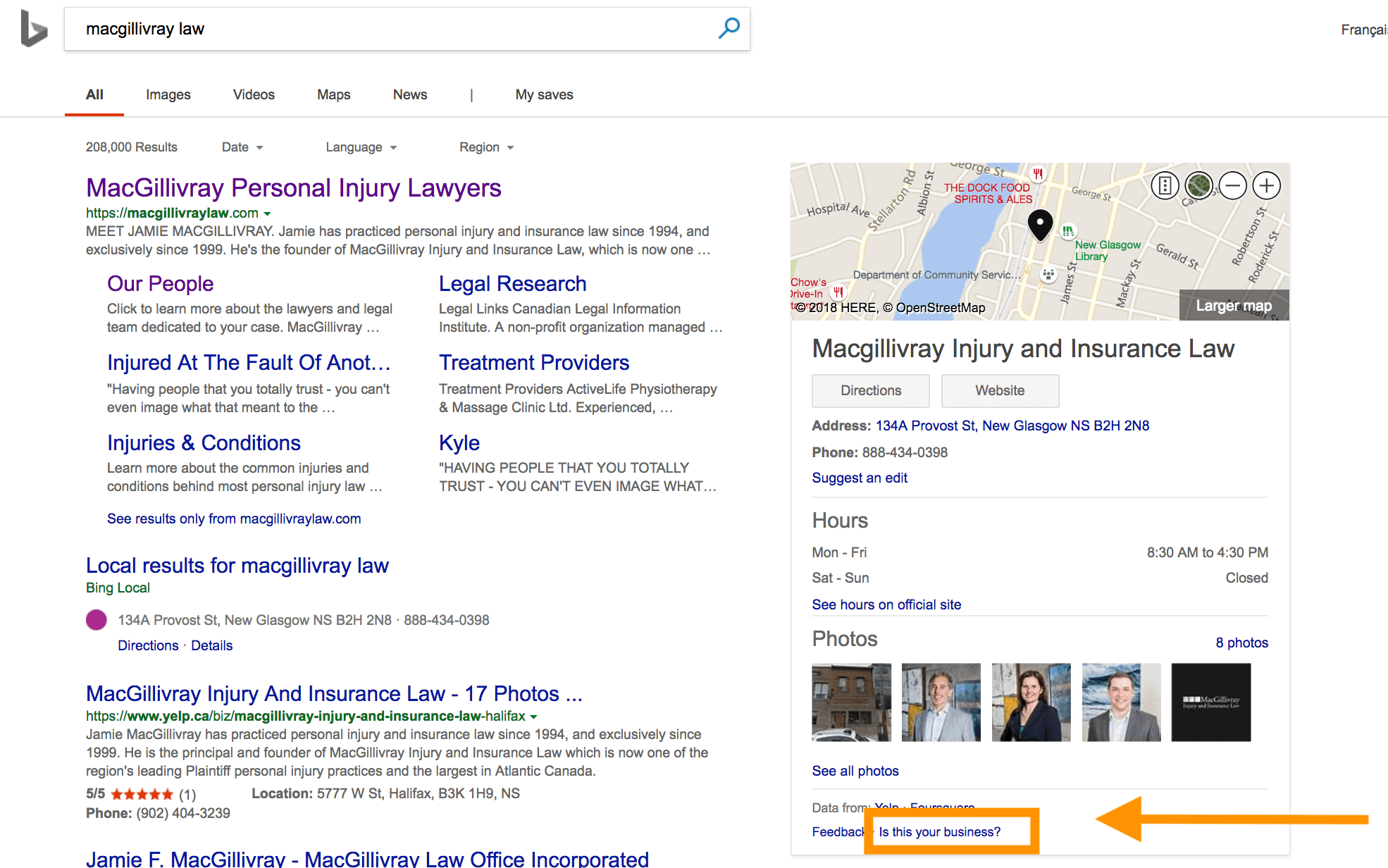The height and width of the screenshot is (868, 1388).
Task: Open the Region filter dropdown
Action: point(487,147)
